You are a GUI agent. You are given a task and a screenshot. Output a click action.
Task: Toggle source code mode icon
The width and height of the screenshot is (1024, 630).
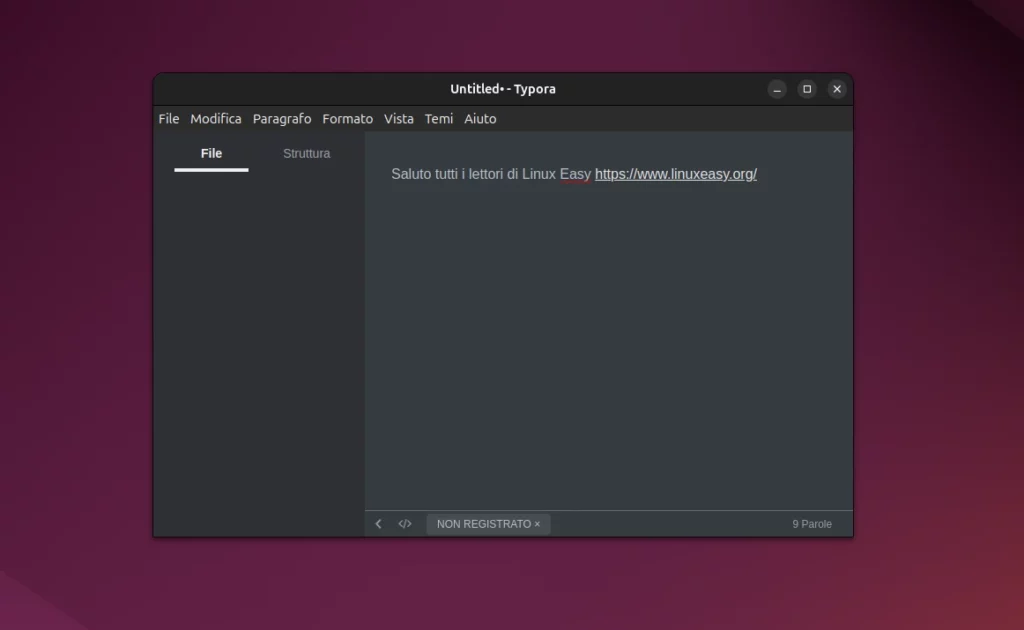click(405, 524)
